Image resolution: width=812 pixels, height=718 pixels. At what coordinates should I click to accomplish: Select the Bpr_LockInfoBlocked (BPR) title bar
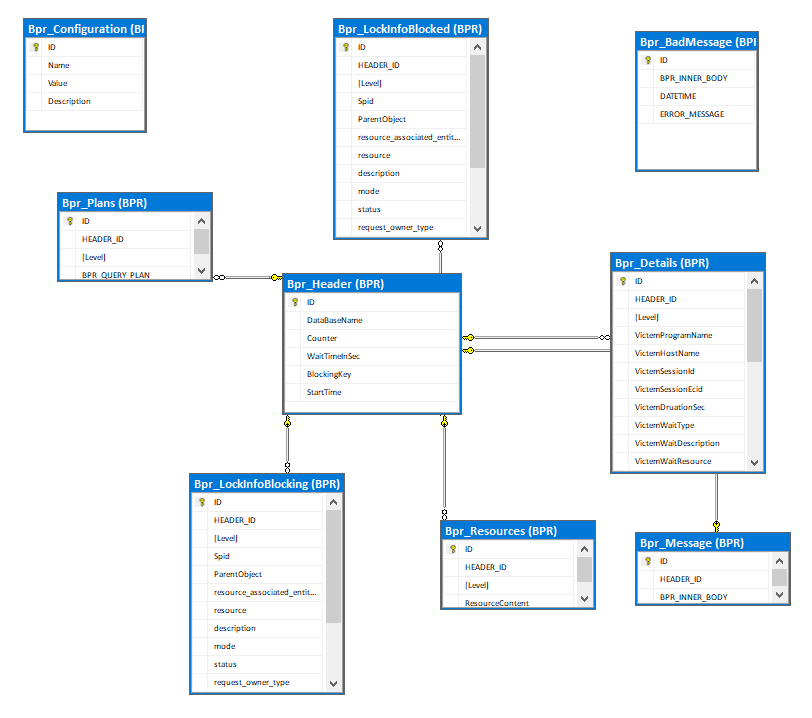[411, 29]
